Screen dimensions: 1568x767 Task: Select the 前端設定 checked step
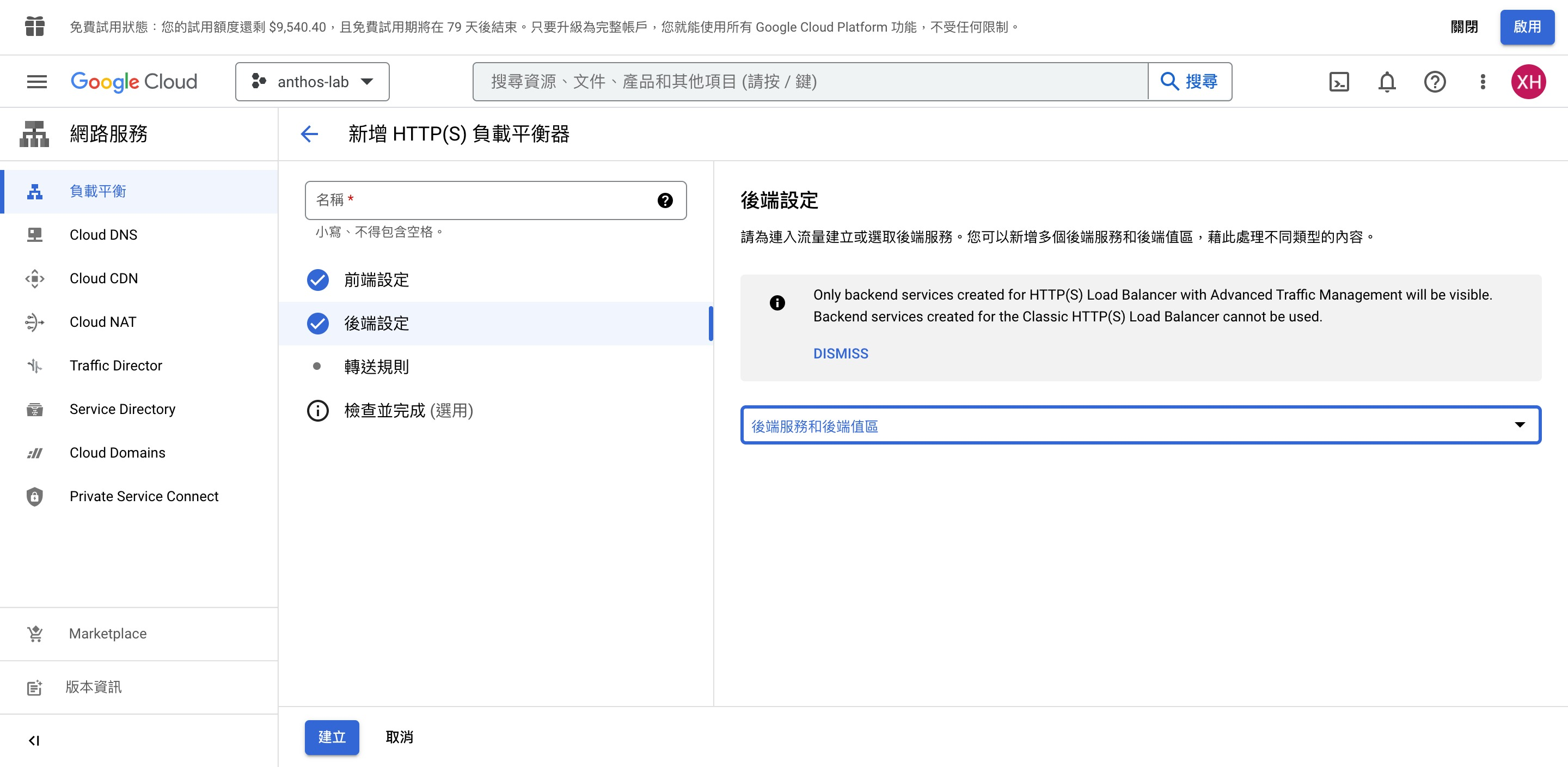[x=376, y=279]
